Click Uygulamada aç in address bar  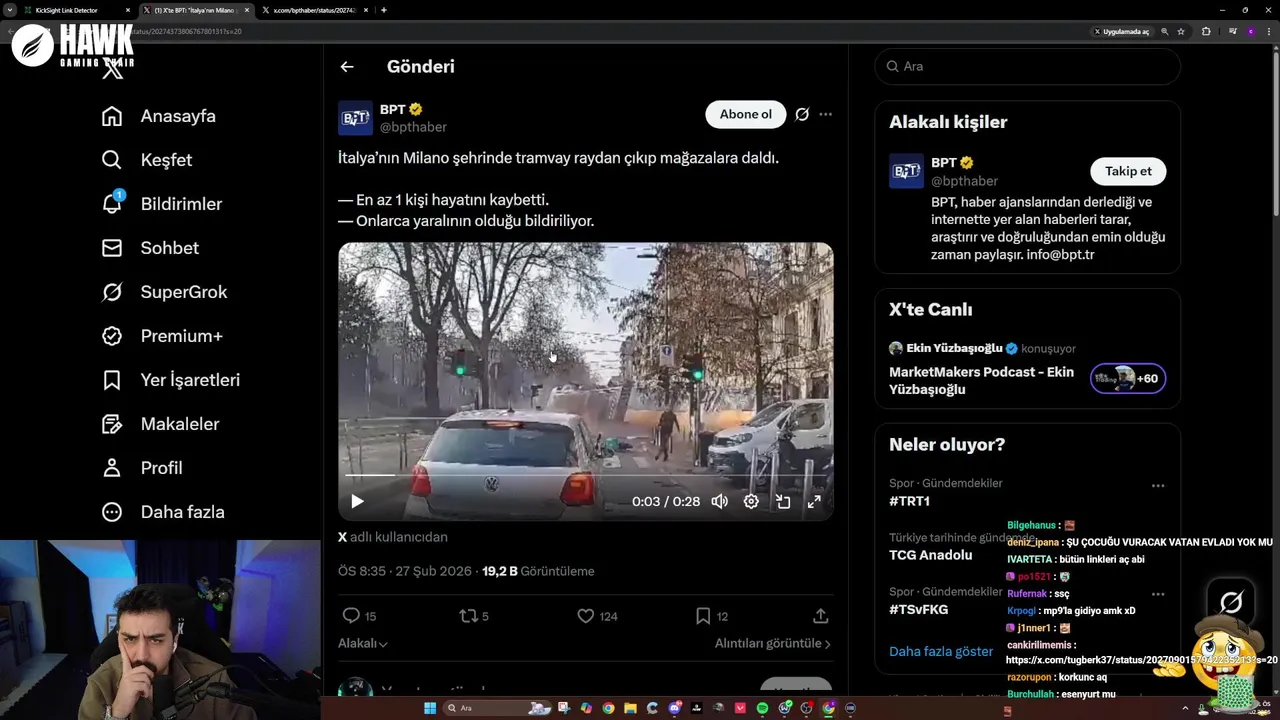1121,31
